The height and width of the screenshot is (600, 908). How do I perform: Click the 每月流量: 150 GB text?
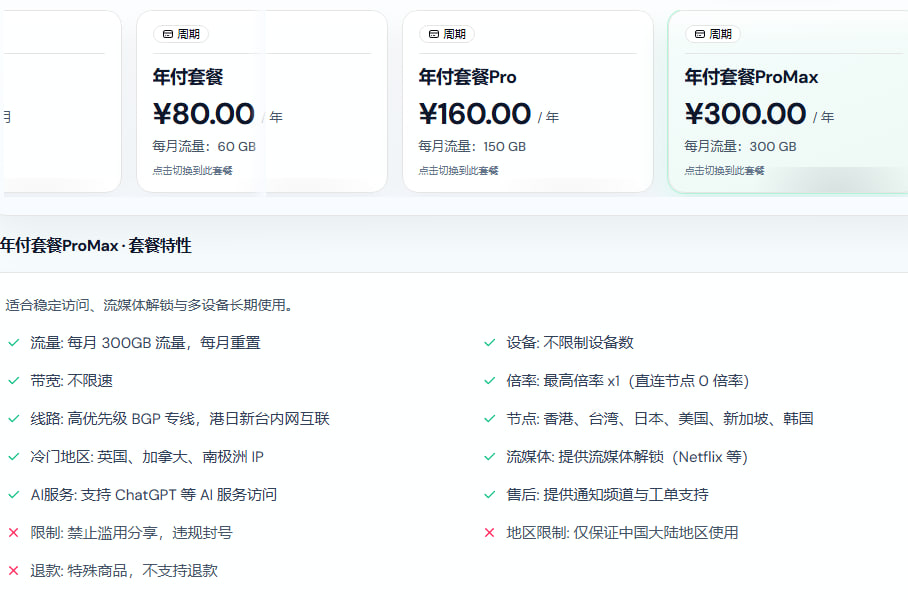(x=472, y=146)
